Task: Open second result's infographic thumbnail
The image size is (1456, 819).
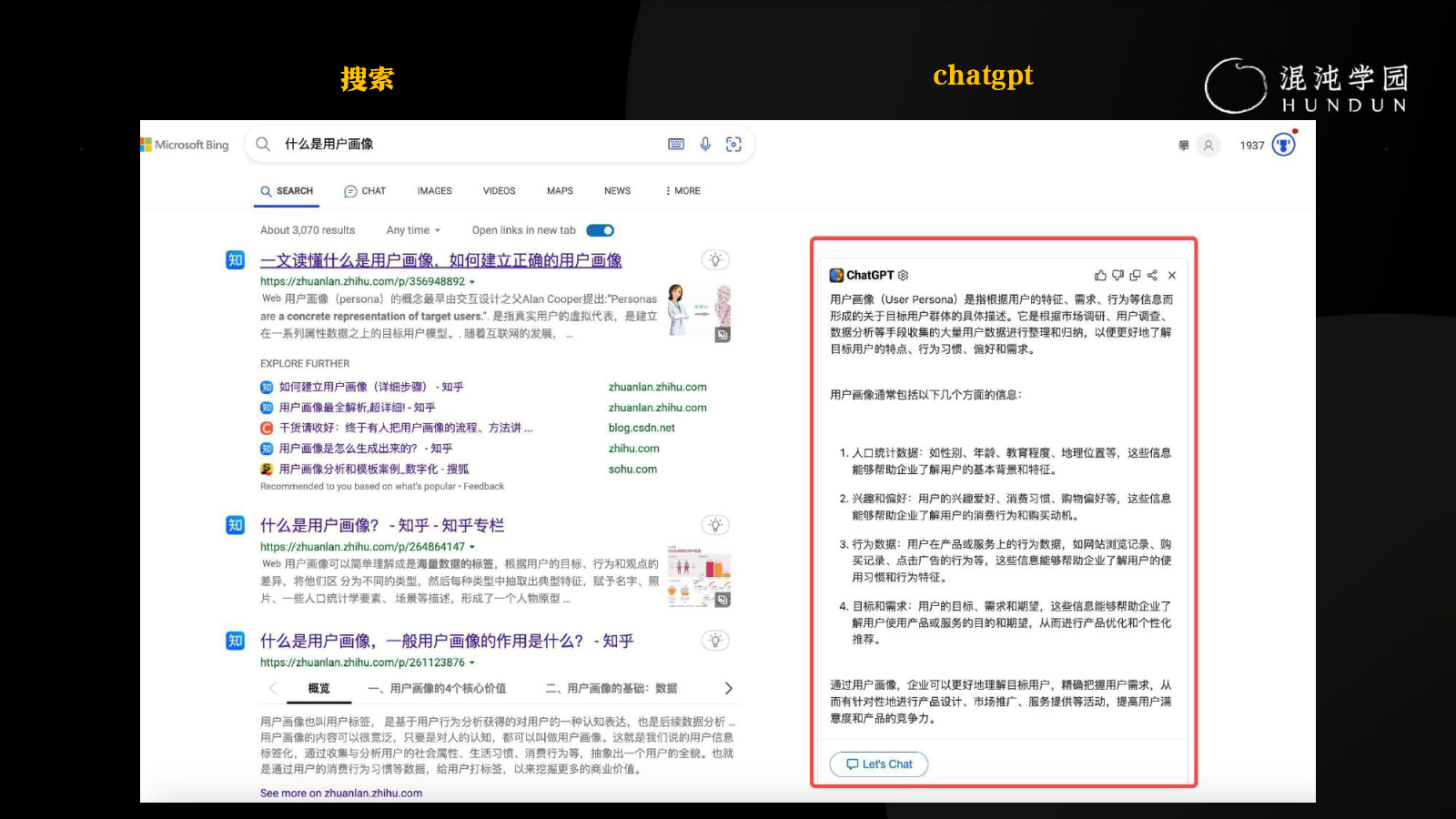Action: pos(699,577)
